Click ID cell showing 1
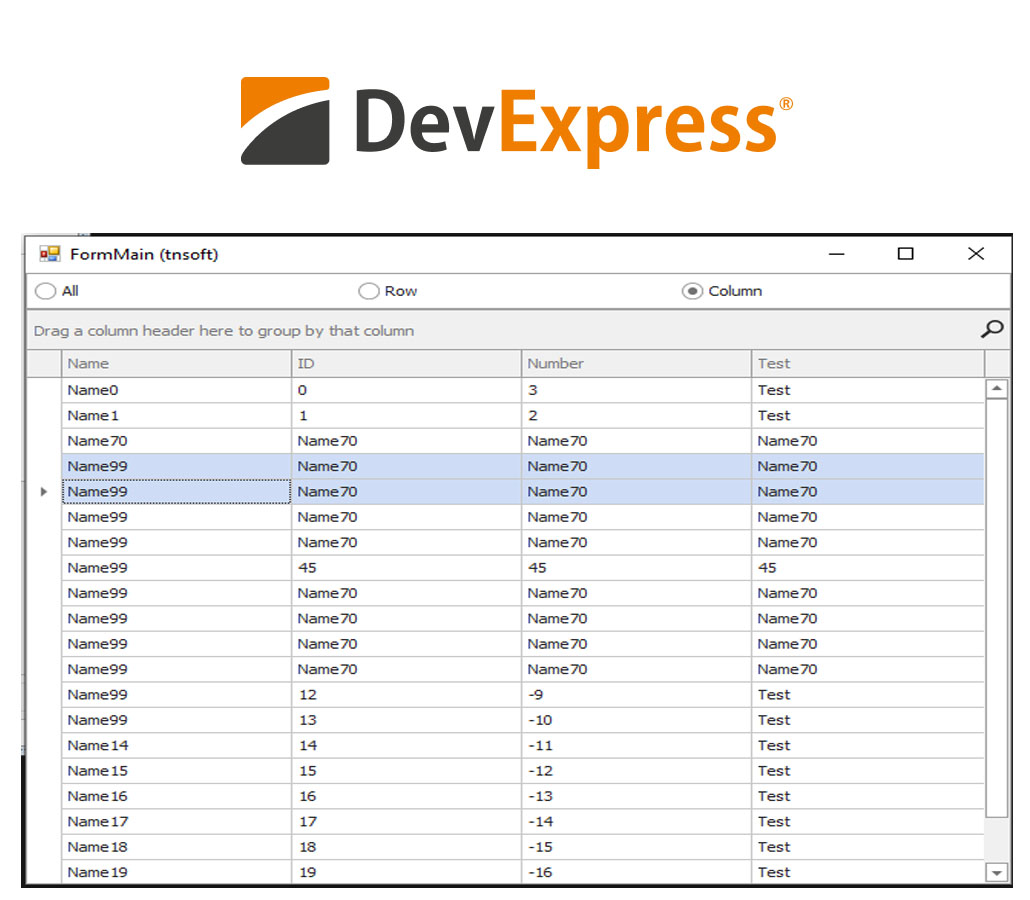This screenshot has height=900, width=1030. 406,416
